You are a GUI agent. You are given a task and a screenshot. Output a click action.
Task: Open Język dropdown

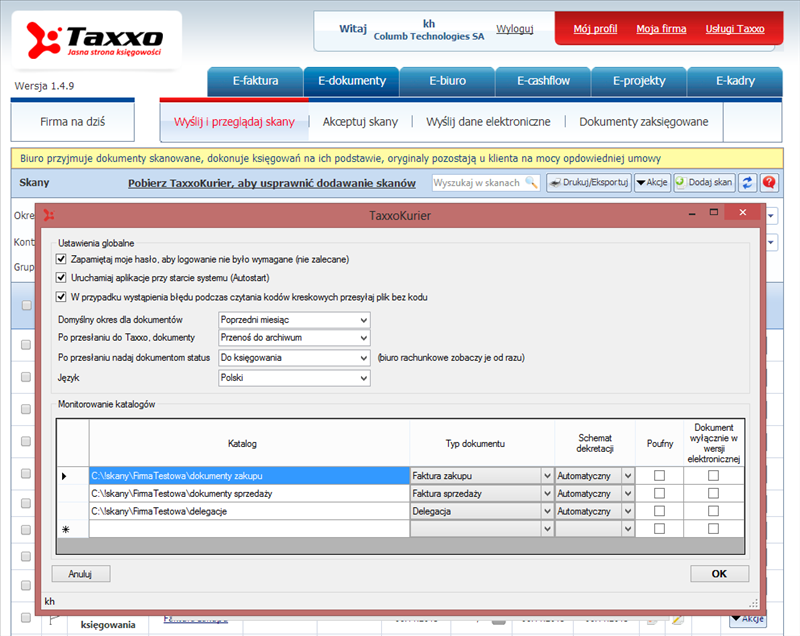point(294,378)
